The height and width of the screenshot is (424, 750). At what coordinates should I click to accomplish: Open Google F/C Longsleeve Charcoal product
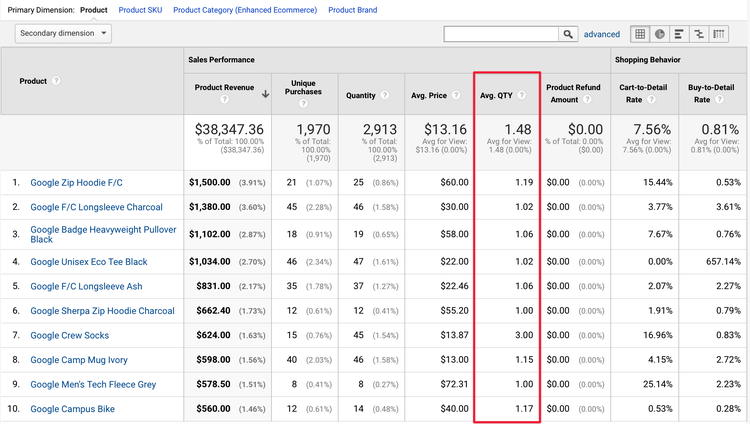(x=97, y=207)
